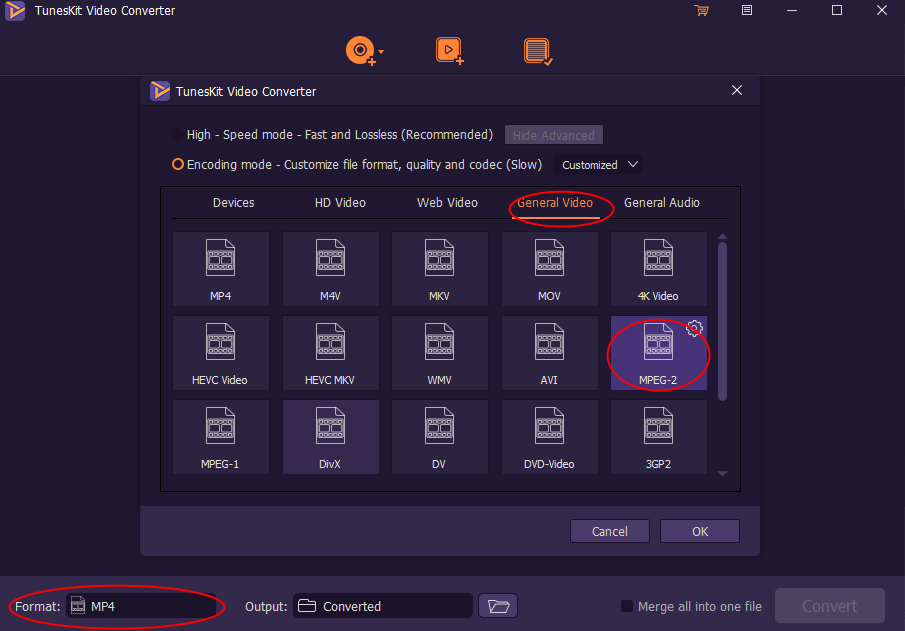The image size is (905, 631).
Task: Confirm format with OK button
Action: pos(700,531)
